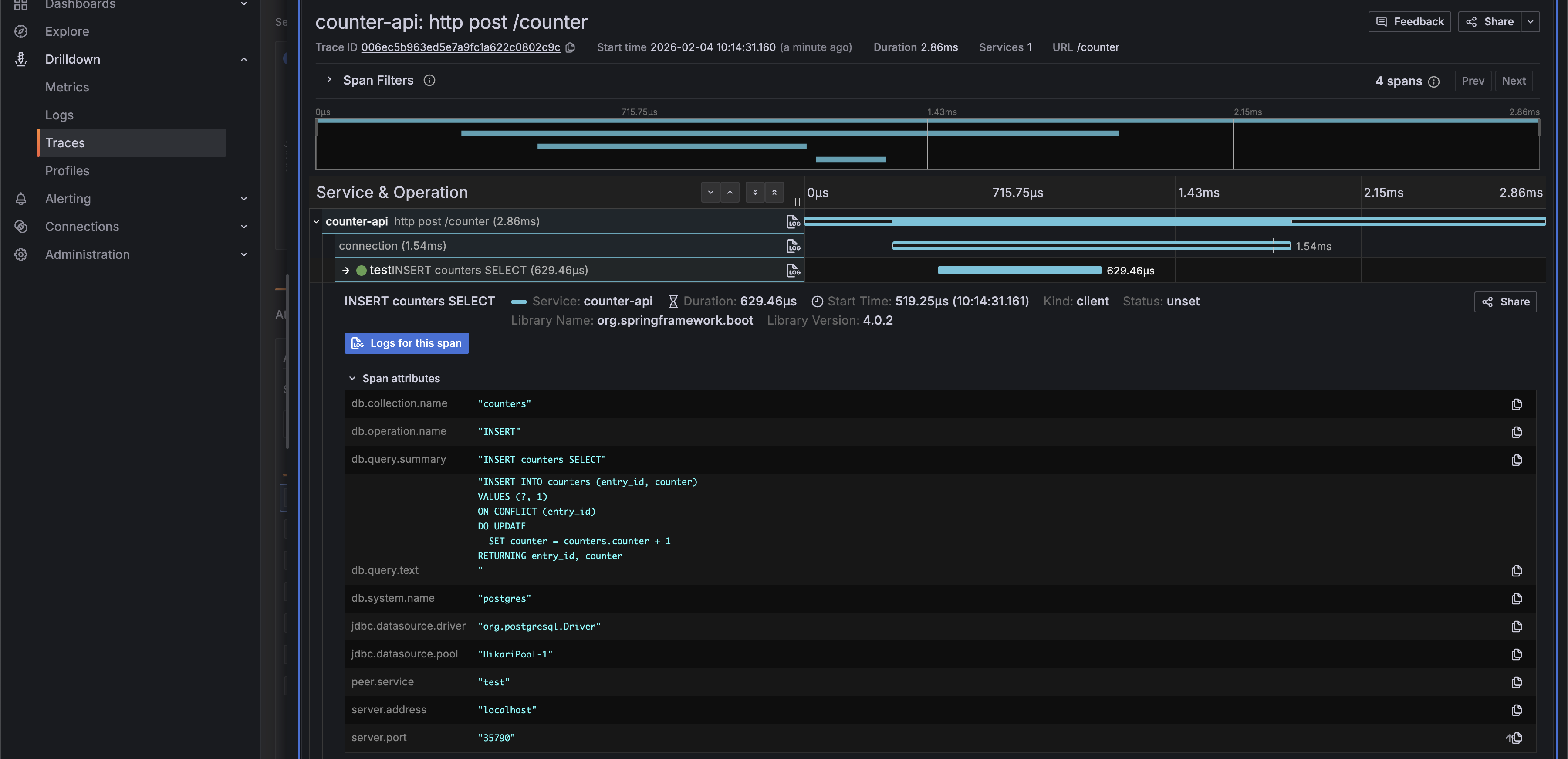Open the Share dropdown arrow at top
Viewport: 1568px width, 759px height.
coord(1530,22)
